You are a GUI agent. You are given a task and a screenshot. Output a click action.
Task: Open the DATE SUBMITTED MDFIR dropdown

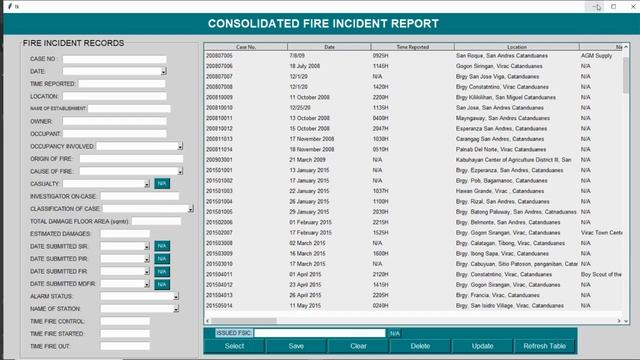[x=147, y=284]
